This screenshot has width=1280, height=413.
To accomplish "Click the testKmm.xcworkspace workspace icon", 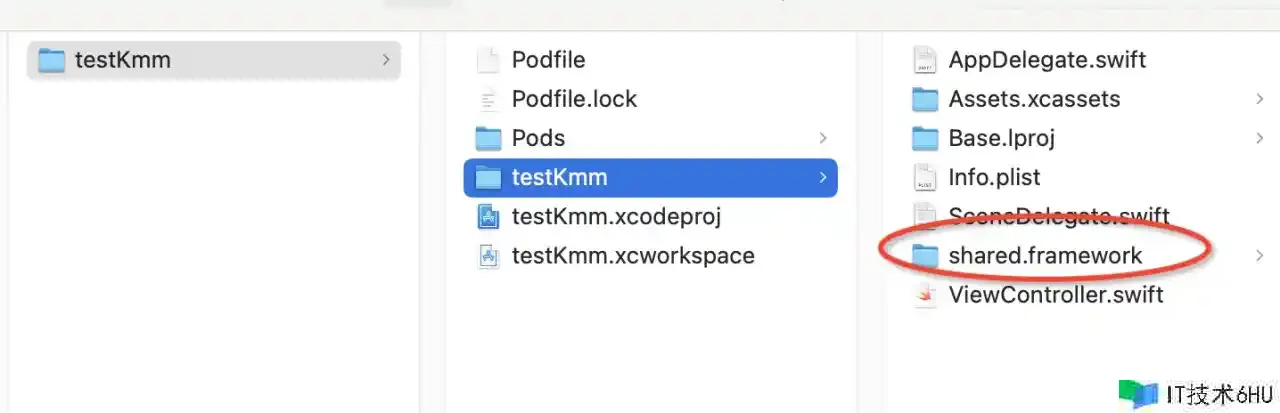I will click(x=488, y=255).
